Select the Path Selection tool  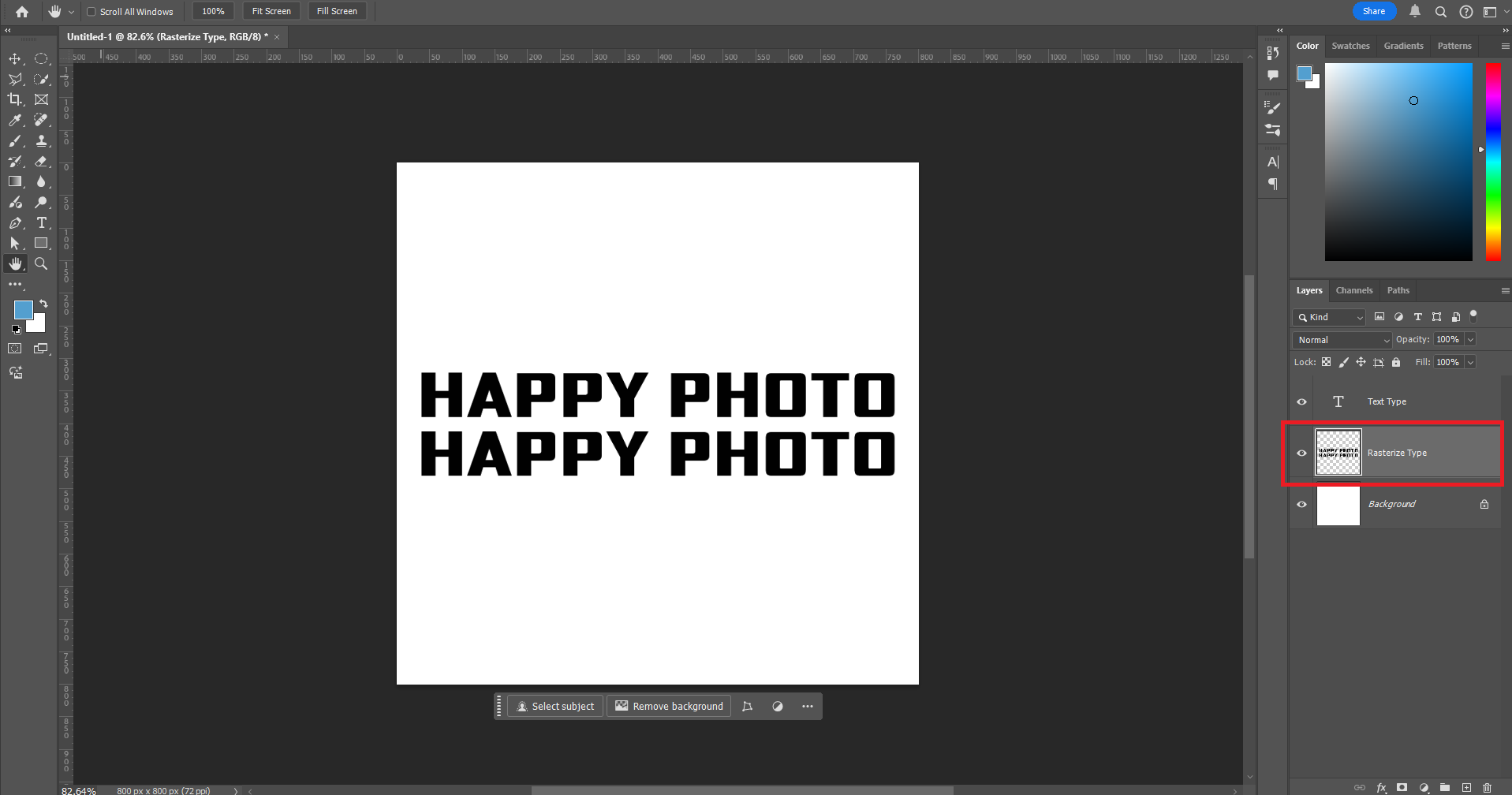coord(15,244)
